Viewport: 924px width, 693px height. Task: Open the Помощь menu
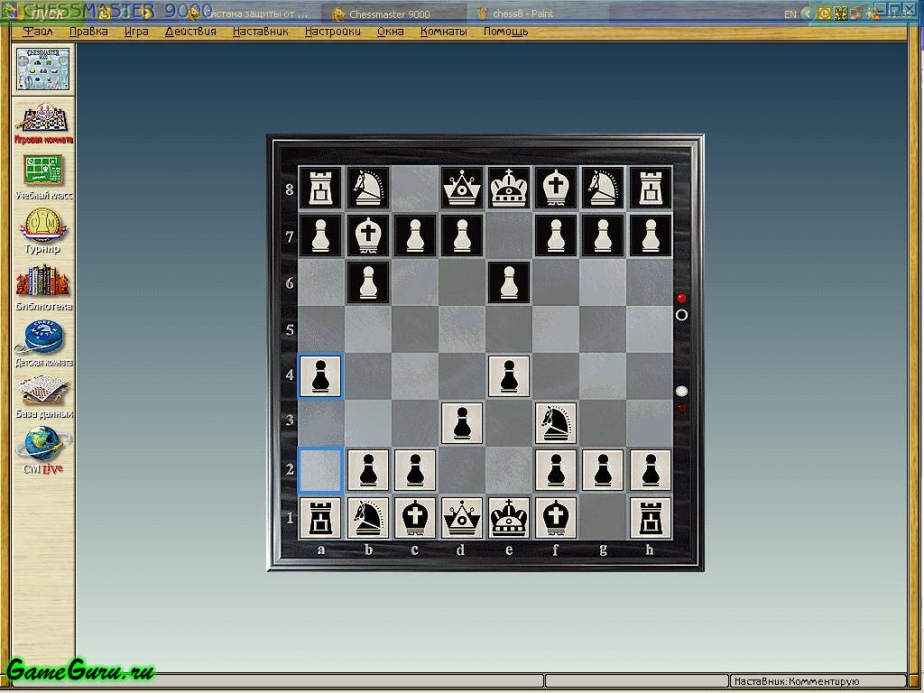tap(506, 32)
